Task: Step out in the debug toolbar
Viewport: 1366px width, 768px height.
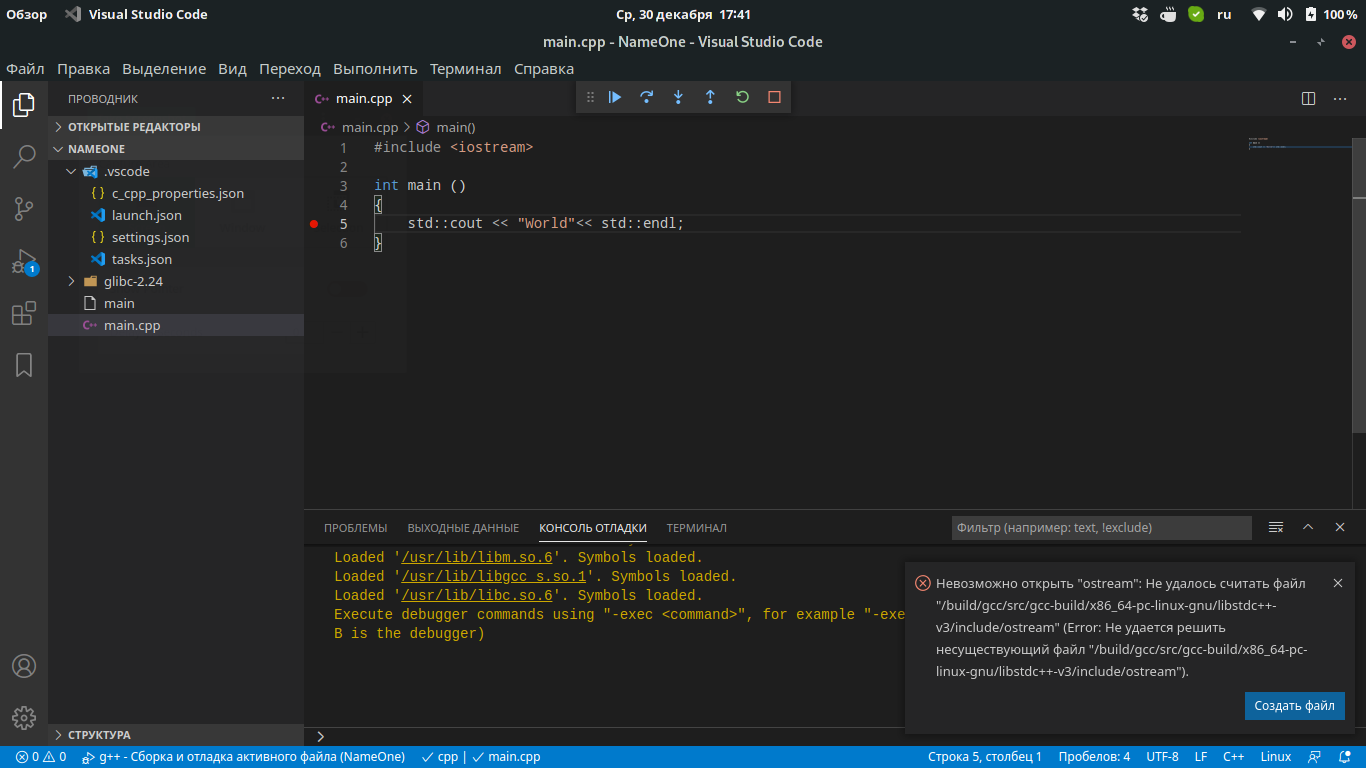Action: click(x=710, y=97)
